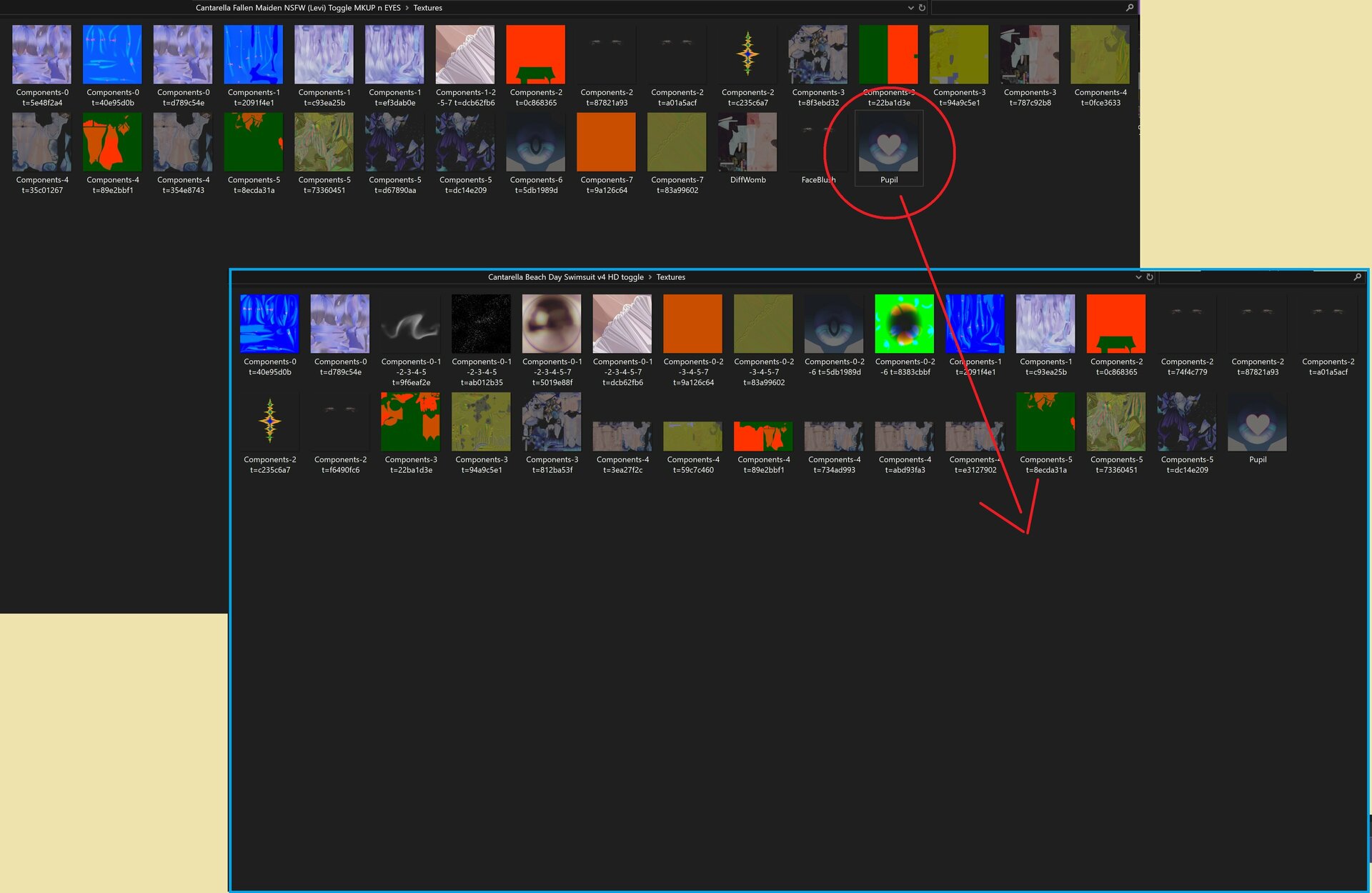Image resolution: width=1372 pixels, height=893 pixels.
Task: Open the Cantarella Beach Day Swimsuit breadcrumb folder
Action: pyautogui.click(x=565, y=277)
